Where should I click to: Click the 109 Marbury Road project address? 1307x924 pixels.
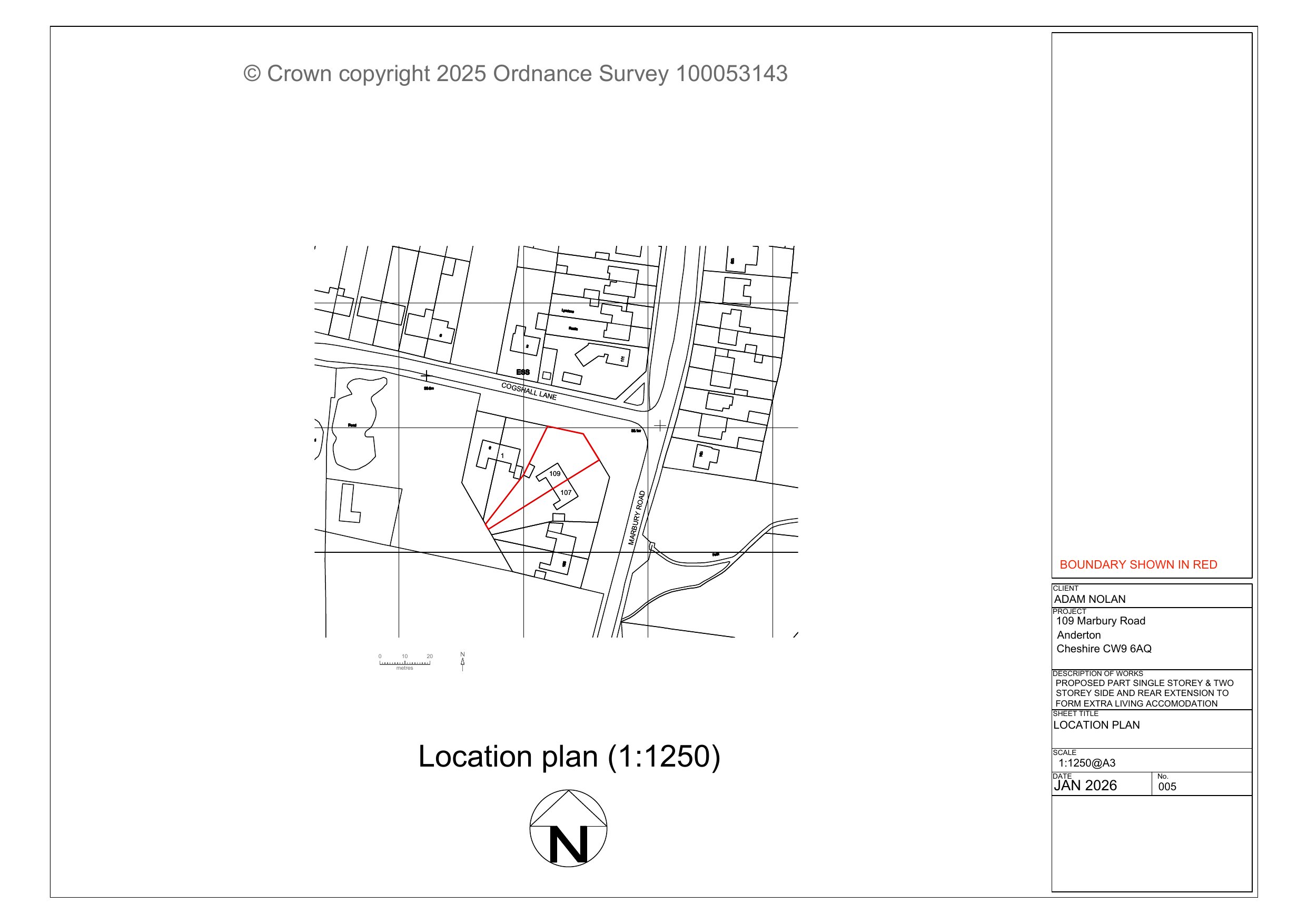[x=1101, y=621]
